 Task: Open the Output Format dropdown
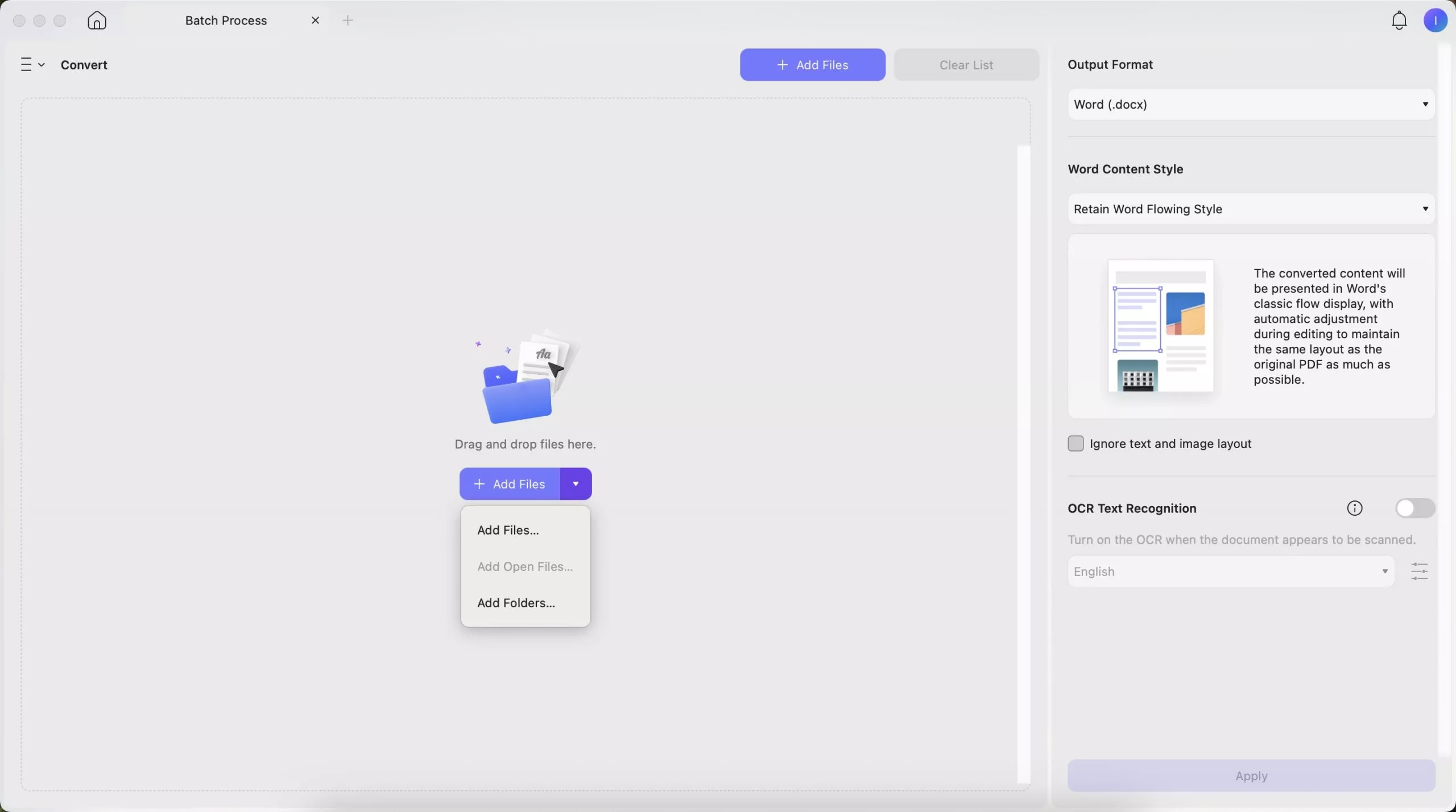pyautogui.click(x=1251, y=105)
